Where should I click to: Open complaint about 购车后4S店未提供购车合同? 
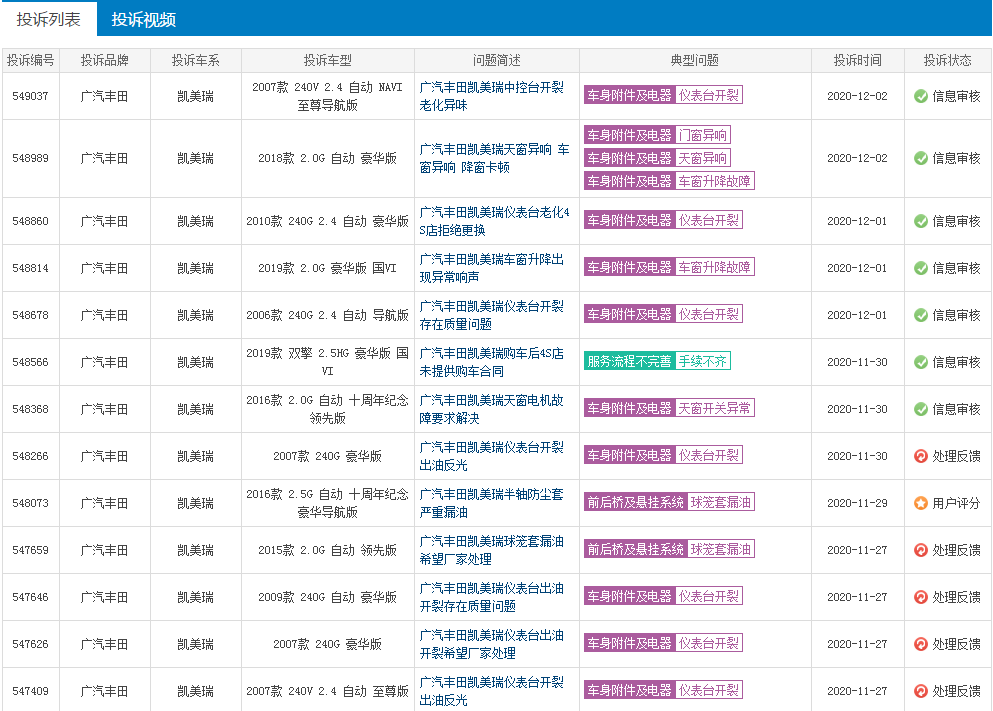(491, 362)
